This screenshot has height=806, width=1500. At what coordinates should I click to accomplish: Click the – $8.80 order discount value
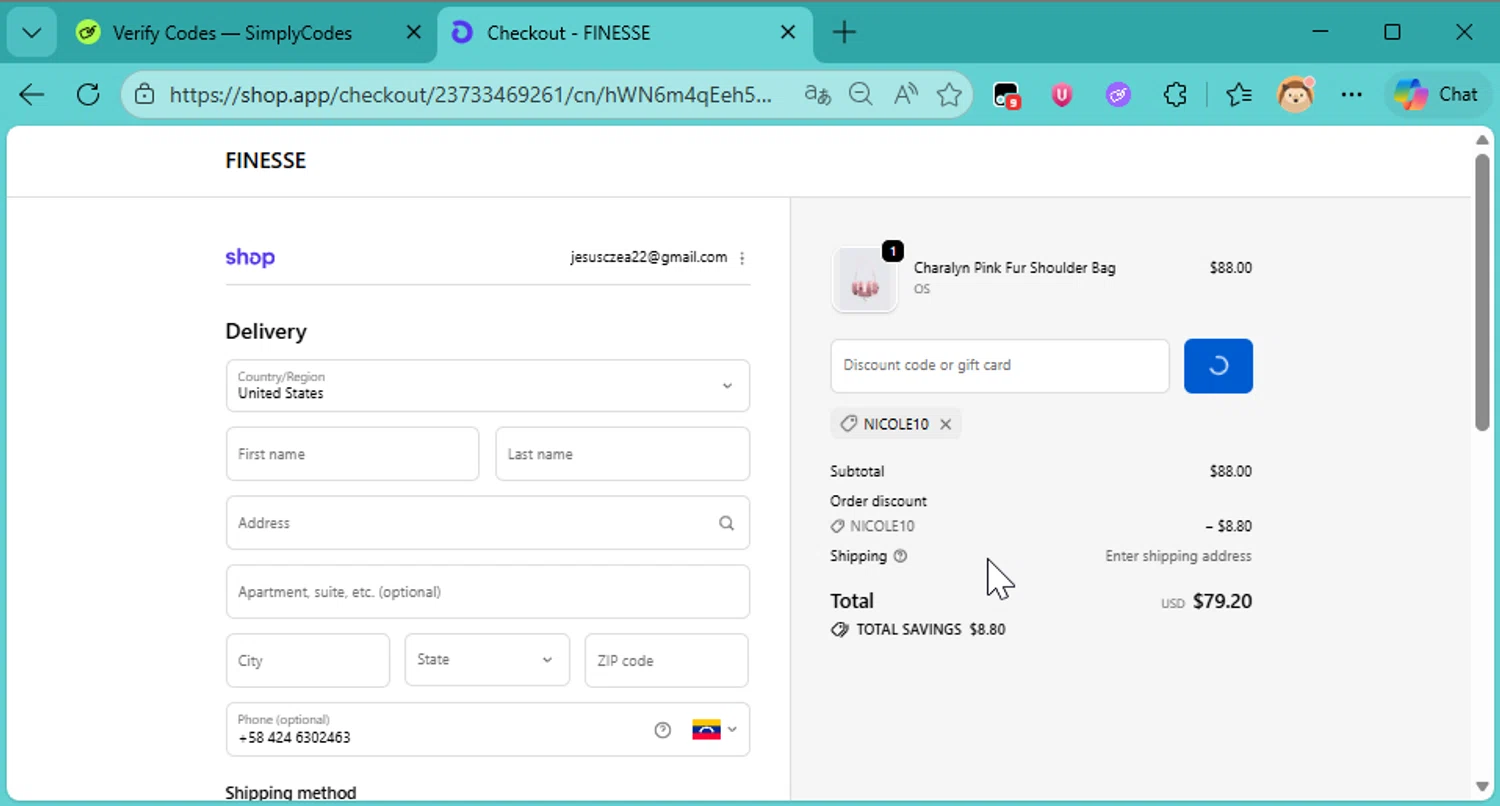point(1228,526)
